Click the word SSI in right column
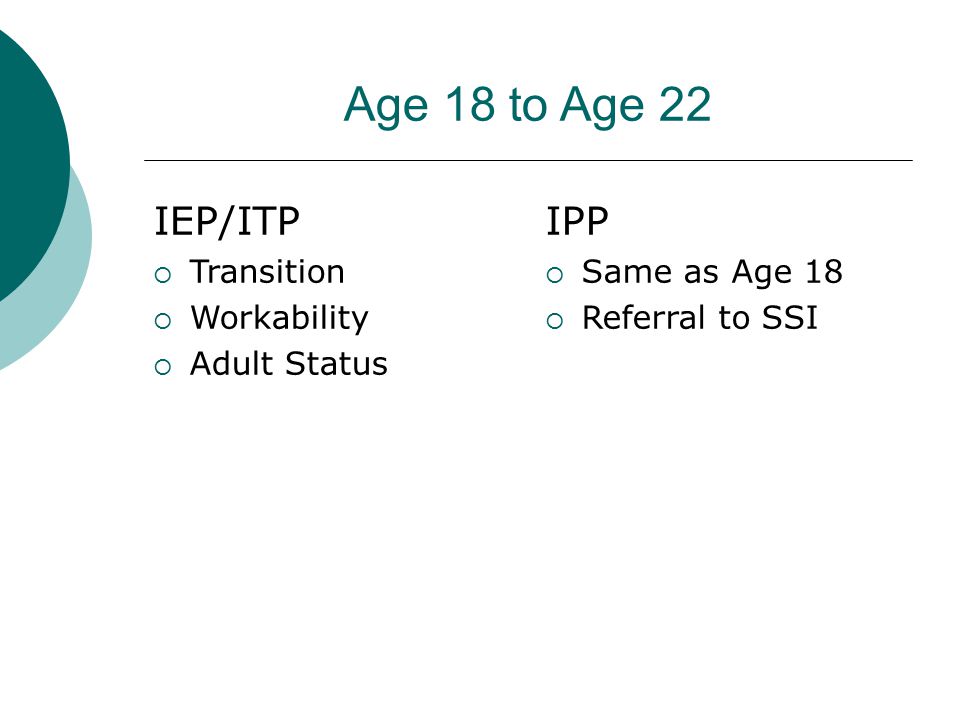 click(790, 318)
